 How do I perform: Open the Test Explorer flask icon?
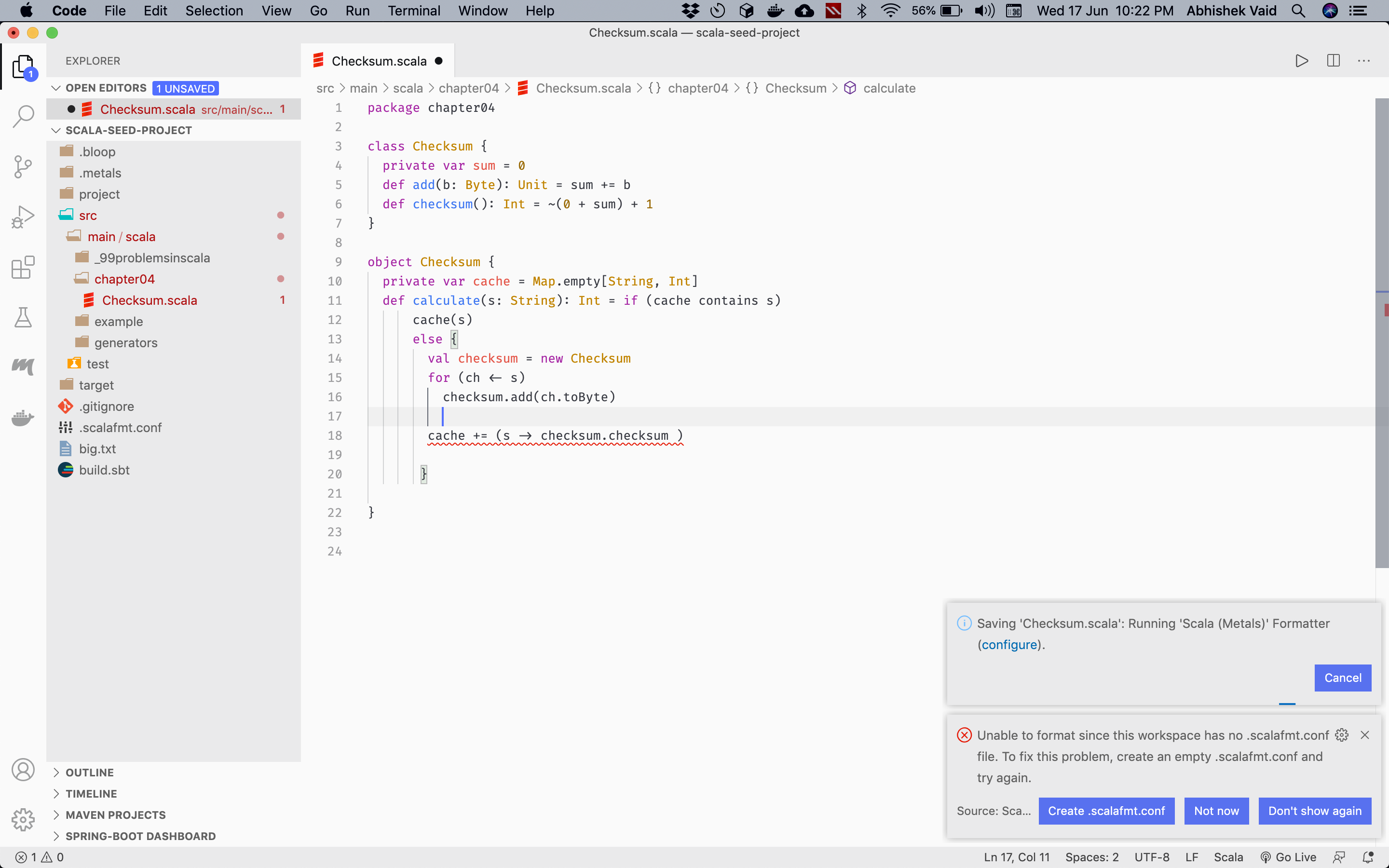tap(23, 317)
